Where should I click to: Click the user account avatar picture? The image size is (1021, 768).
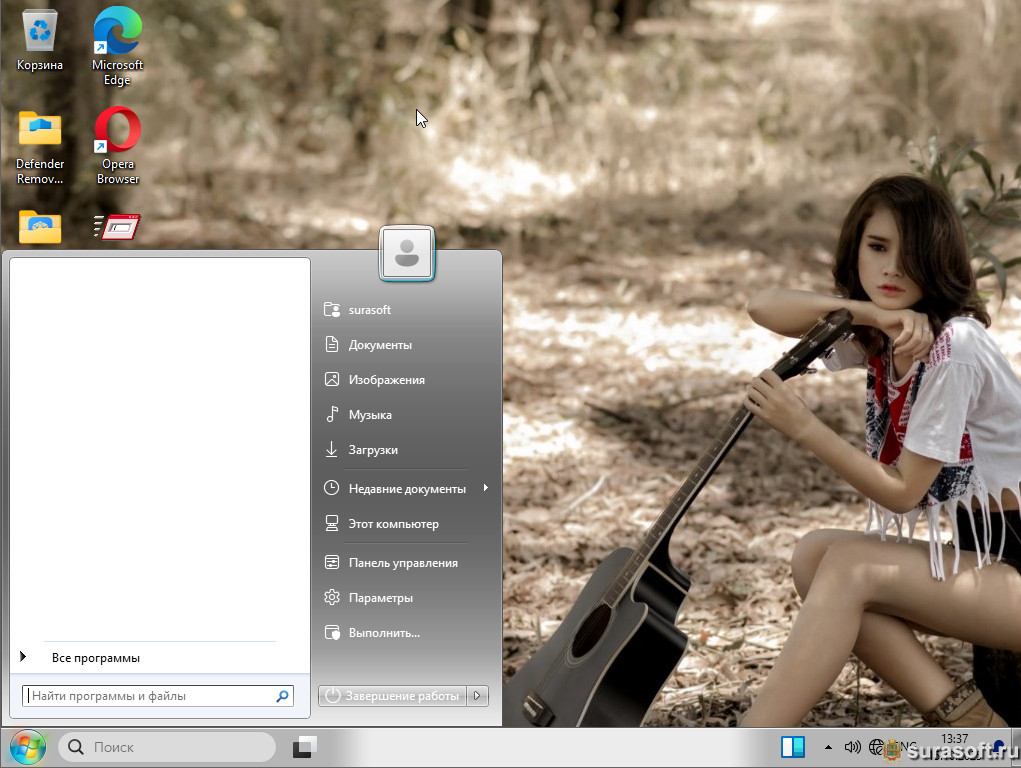coord(406,253)
